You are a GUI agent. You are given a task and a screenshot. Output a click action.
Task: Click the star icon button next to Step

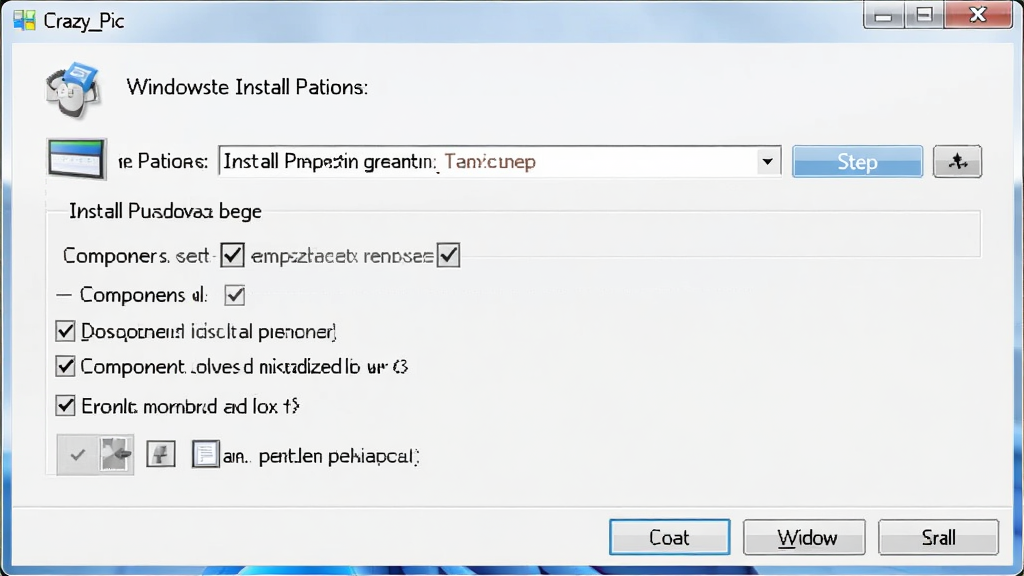coord(957,161)
